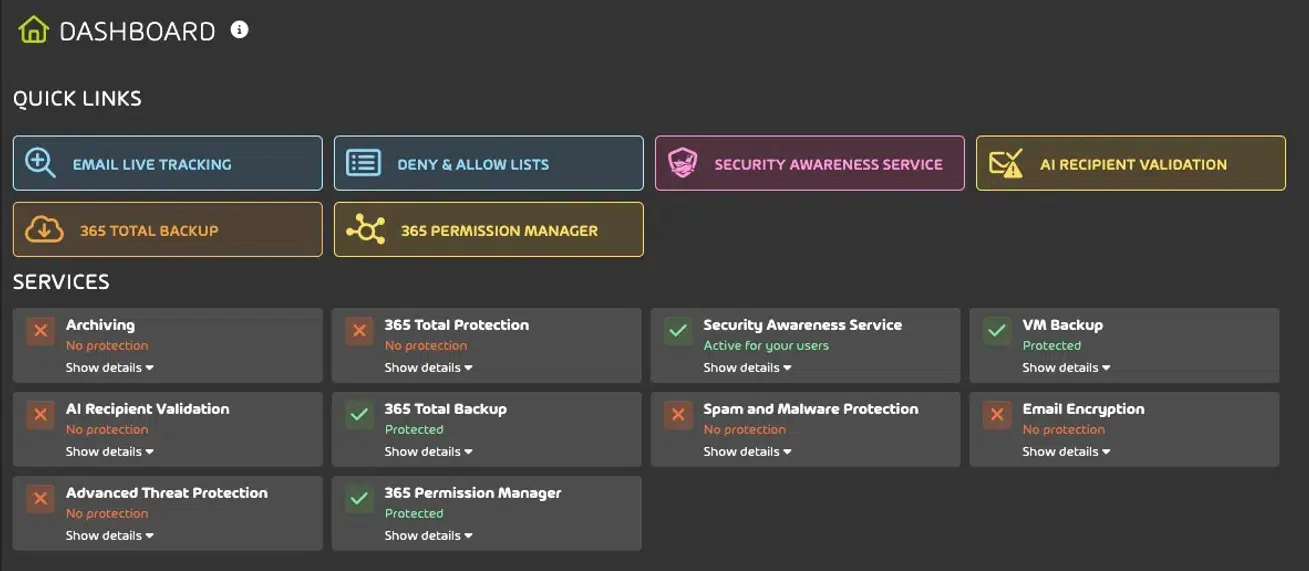
Task: Click the cloud download icon in 365 Total Backup
Action: [44, 229]
